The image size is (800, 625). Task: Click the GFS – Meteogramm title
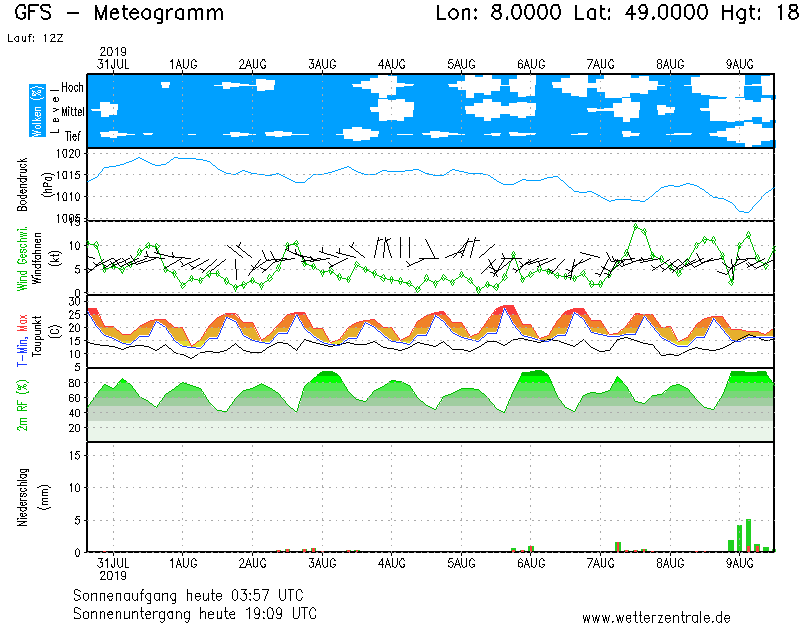click(x=120, y=14)
